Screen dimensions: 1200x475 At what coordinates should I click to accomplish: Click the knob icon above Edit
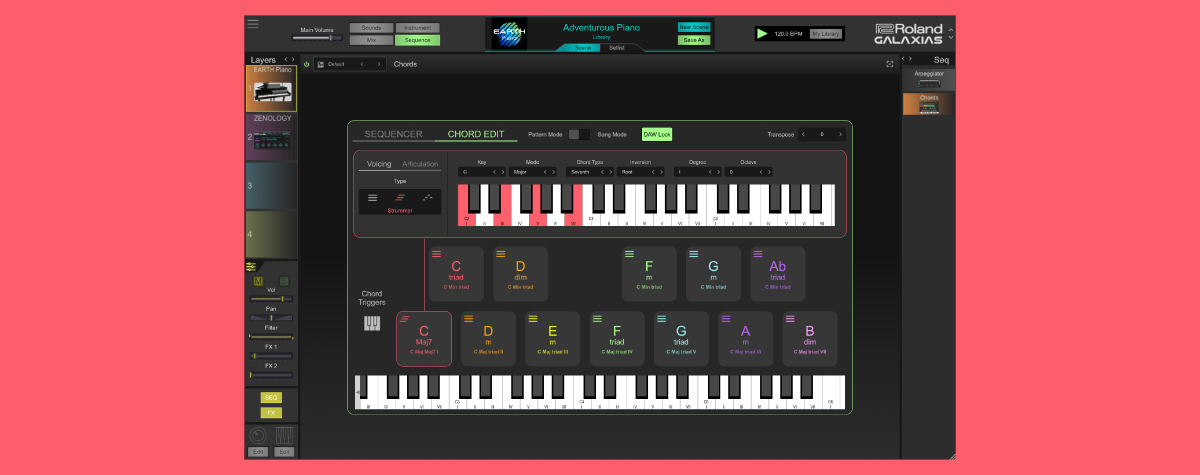(257, 435)
